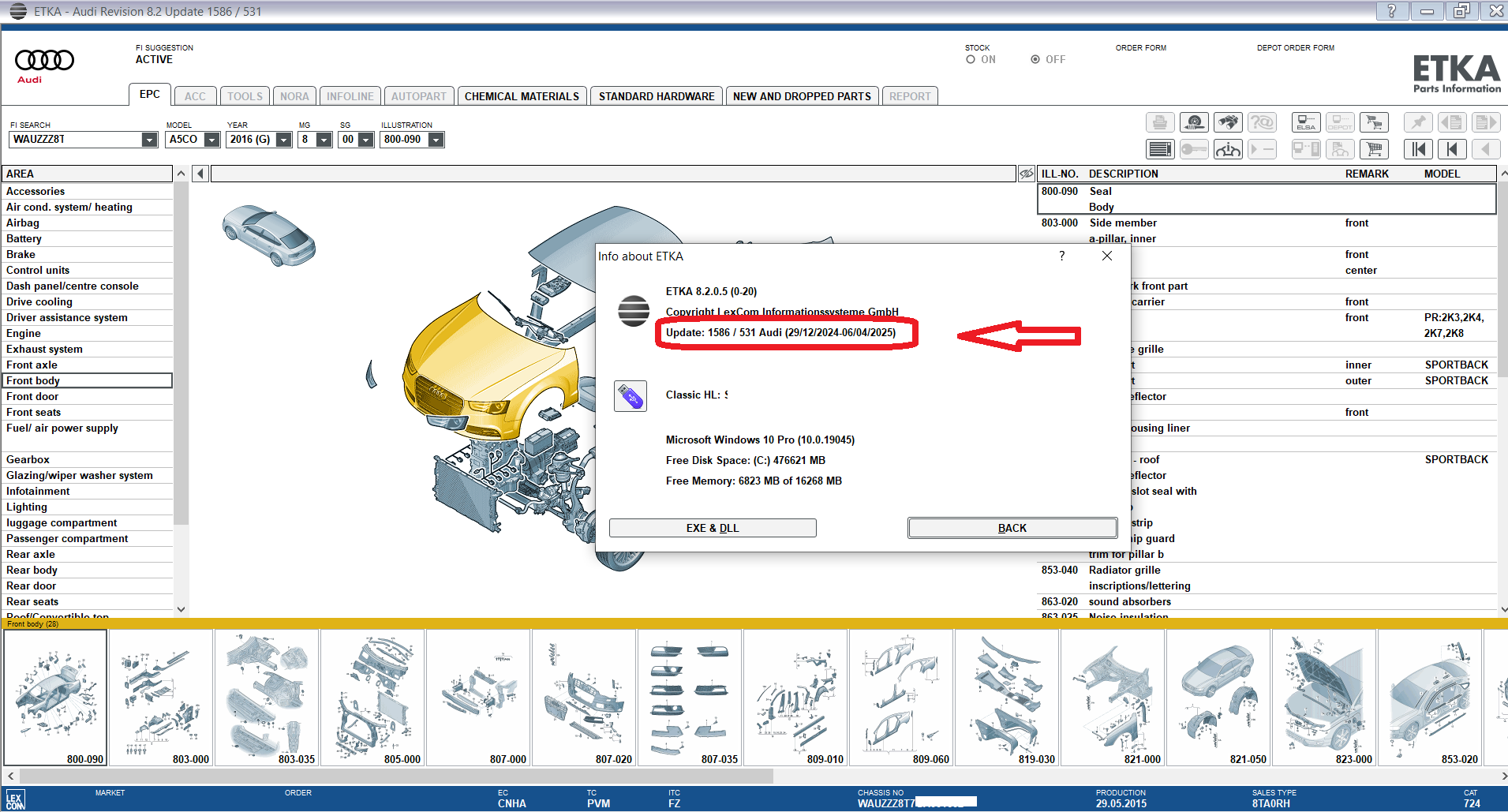Select thumbnail 803-000

point(161,698)
